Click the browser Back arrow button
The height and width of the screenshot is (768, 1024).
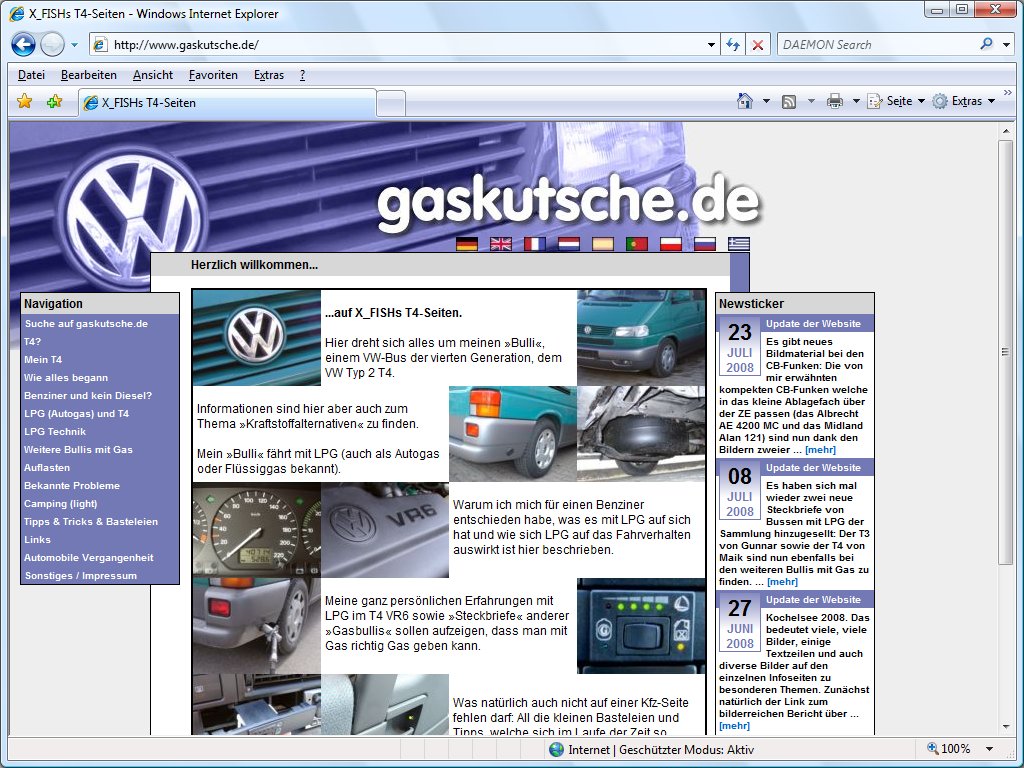coord(24,44)
